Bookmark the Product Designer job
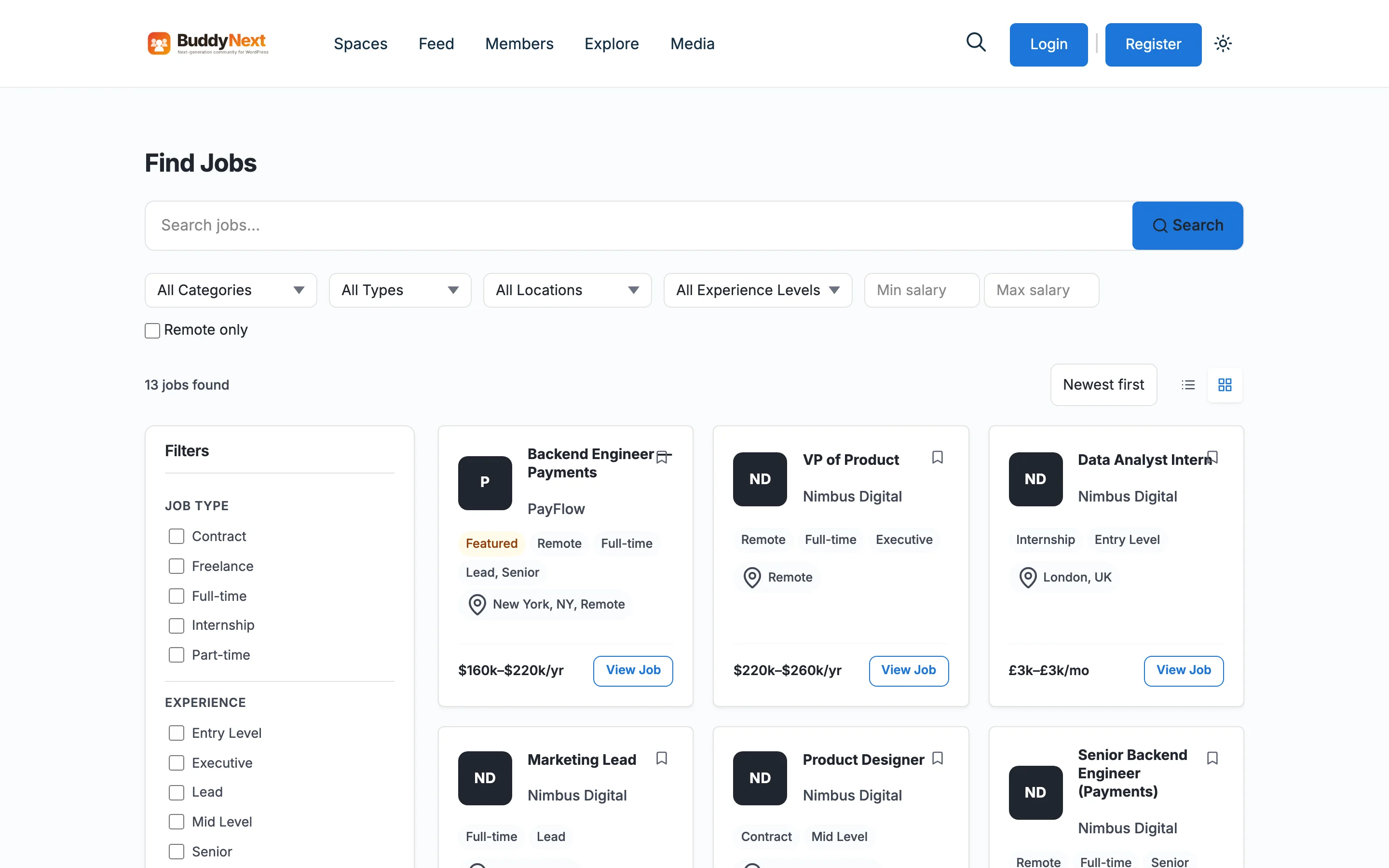 937,759
